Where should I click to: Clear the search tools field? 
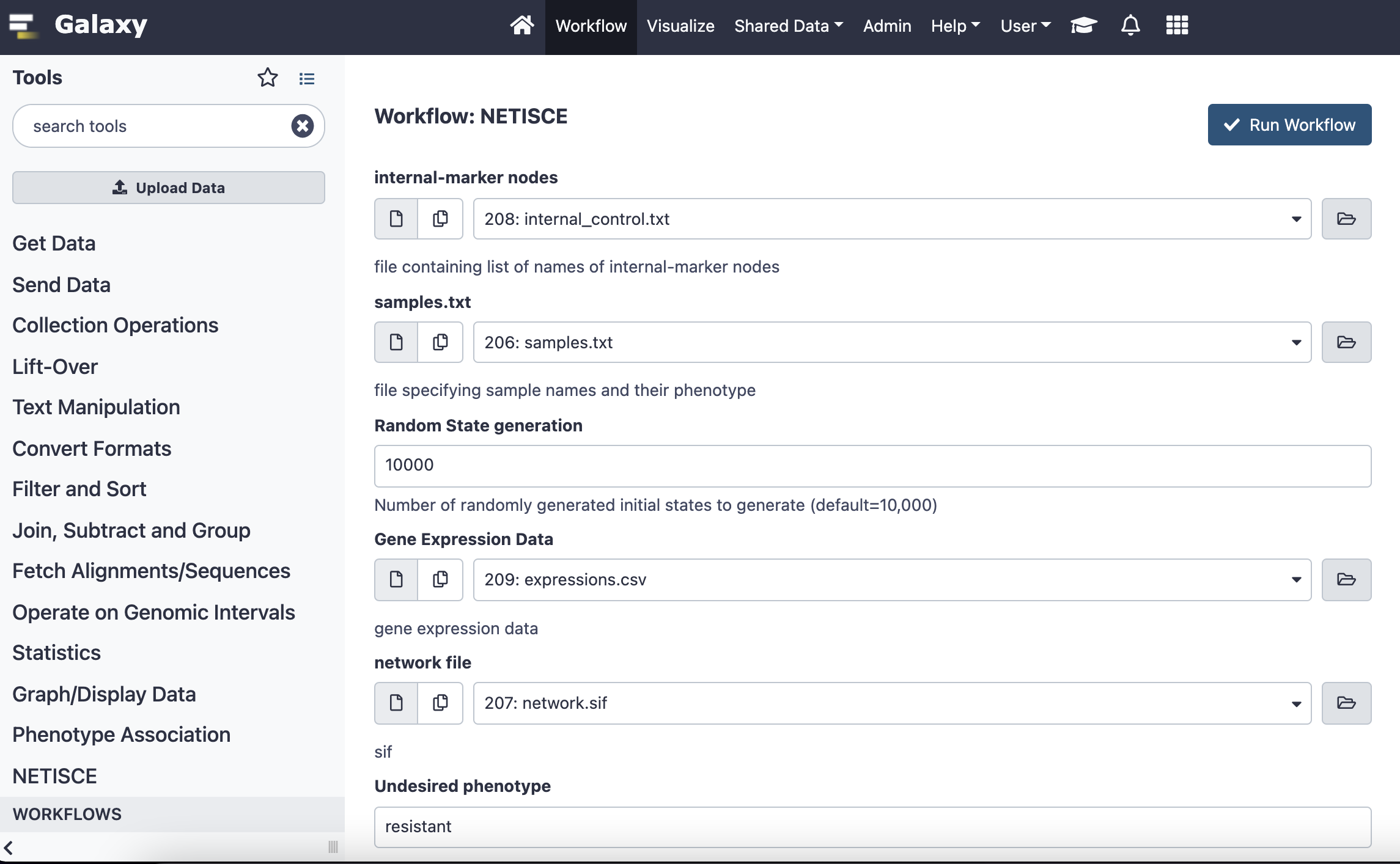pos(302,126)
